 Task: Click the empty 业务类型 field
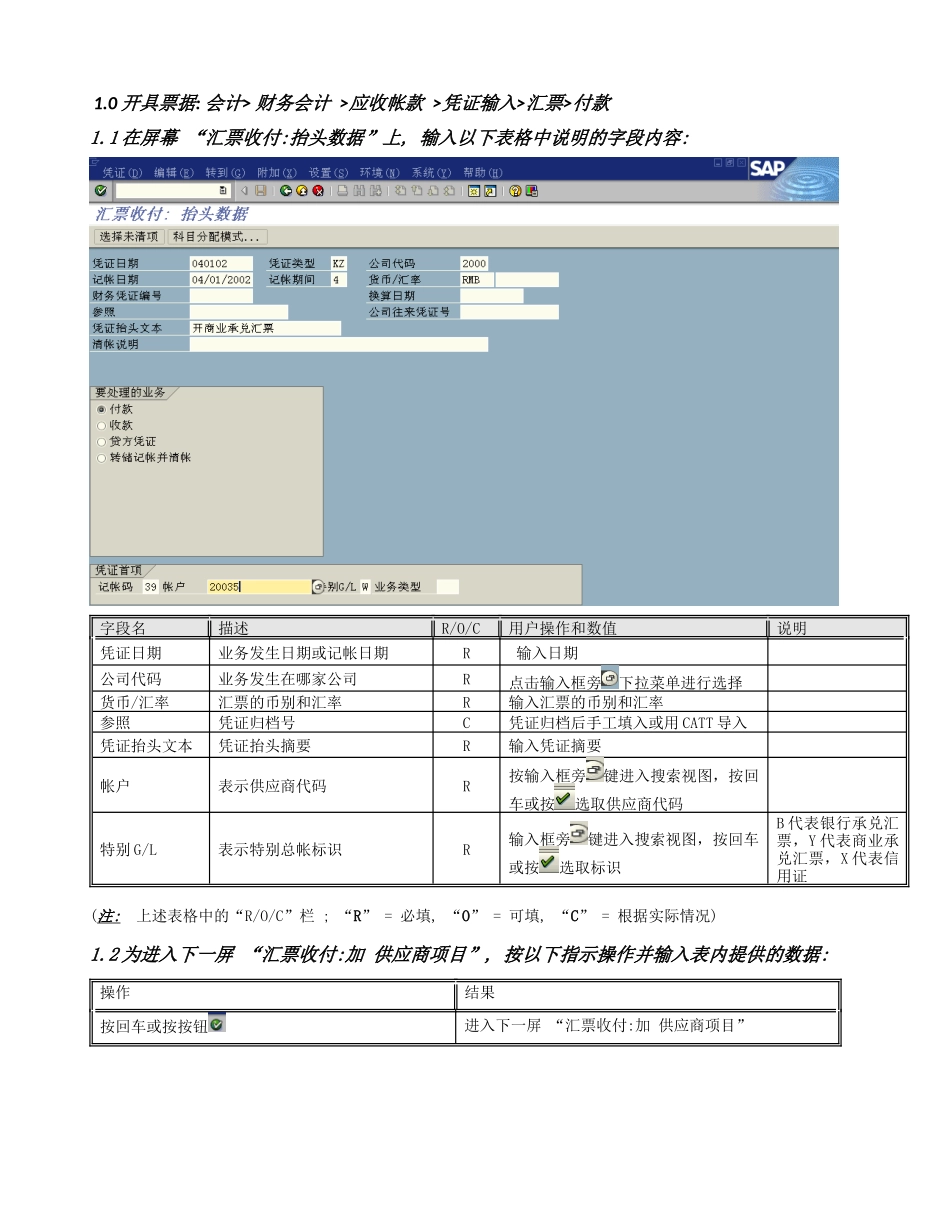[448, 587]
